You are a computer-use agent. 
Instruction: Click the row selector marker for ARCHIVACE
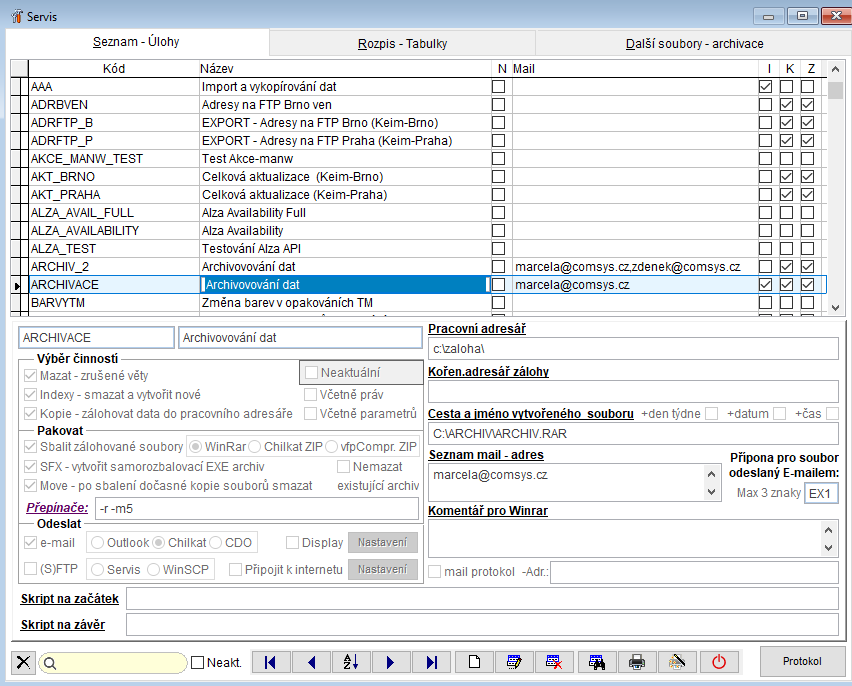pos(18,285)
